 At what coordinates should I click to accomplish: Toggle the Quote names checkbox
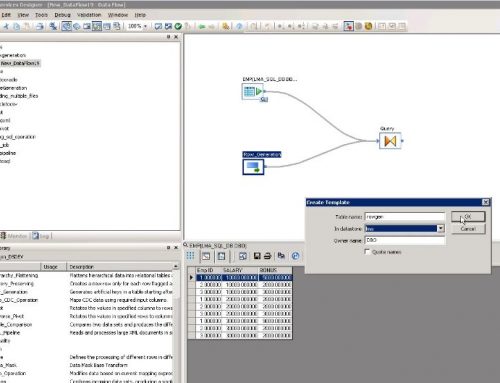coord(367,252)
